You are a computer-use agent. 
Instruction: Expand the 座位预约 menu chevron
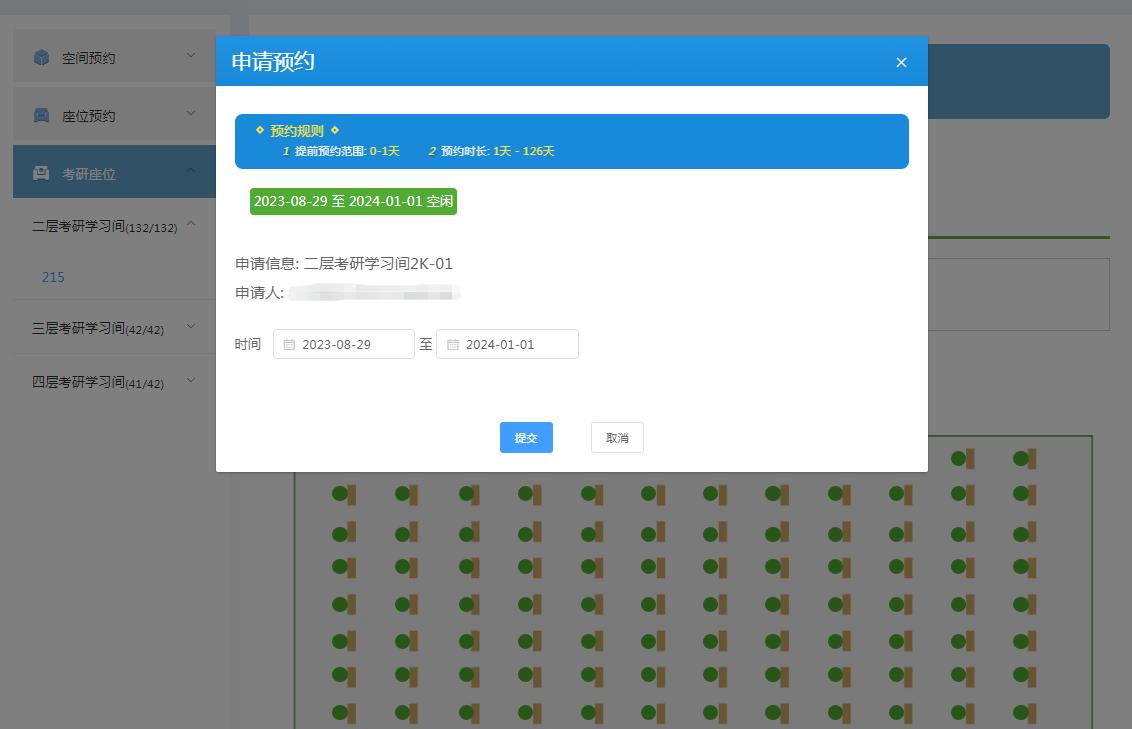[191, 114]
